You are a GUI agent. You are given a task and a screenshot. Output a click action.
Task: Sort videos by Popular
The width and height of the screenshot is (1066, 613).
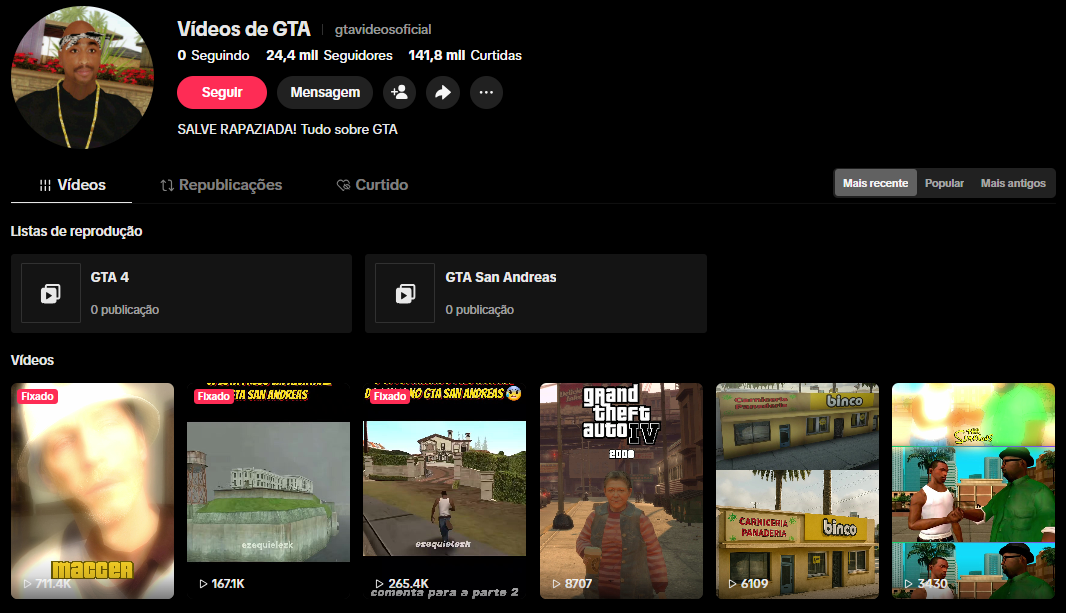[944, 183]
